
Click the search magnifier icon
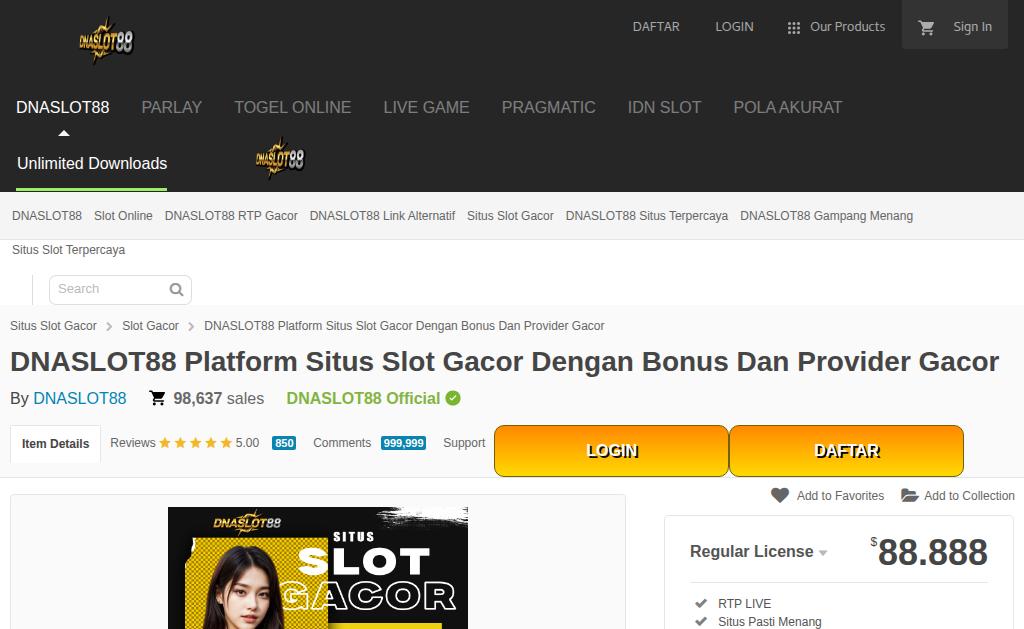[x=176, y=289]
